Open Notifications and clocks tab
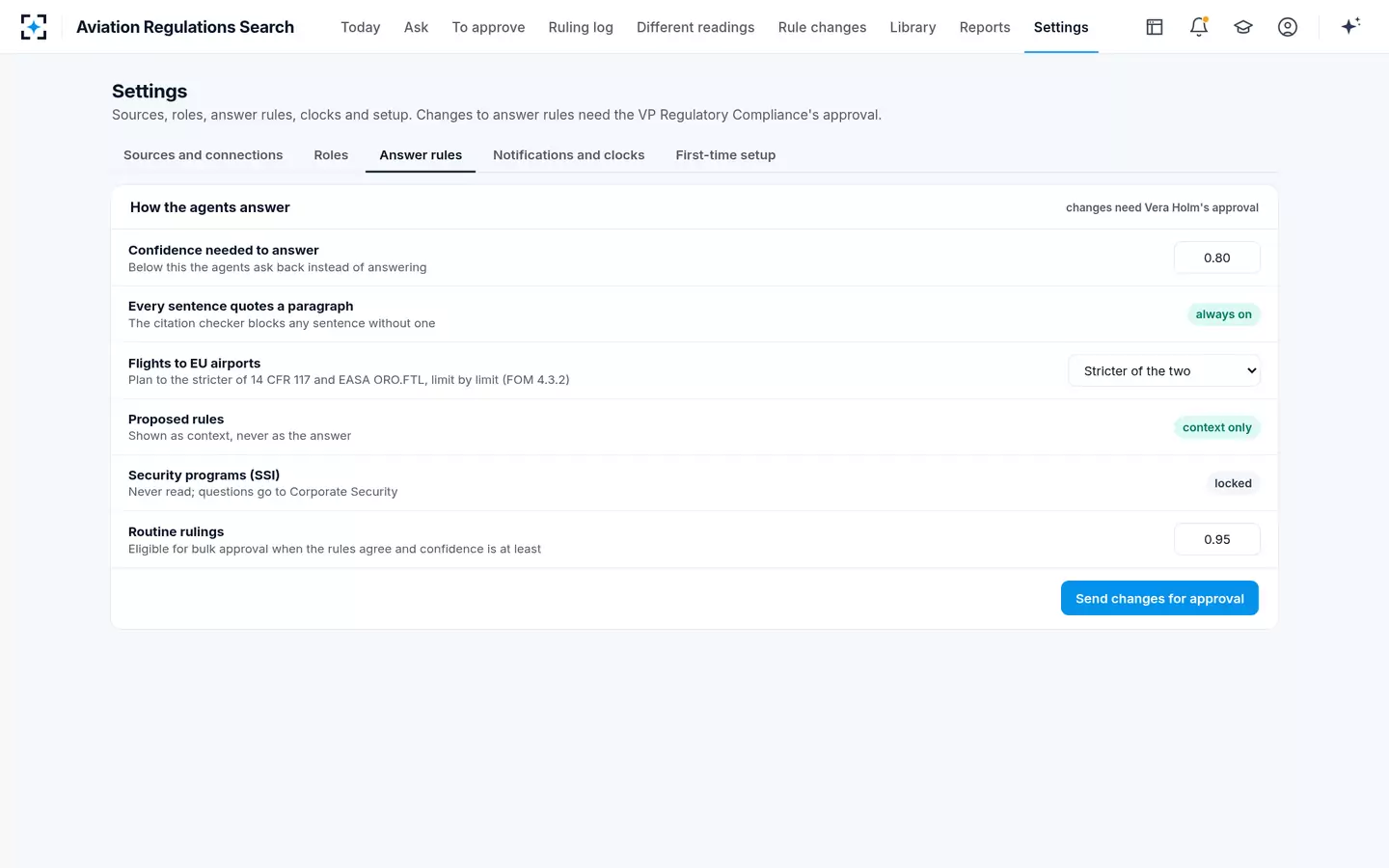The width and height of the screenshot is (1389, 868). [569, 155]
